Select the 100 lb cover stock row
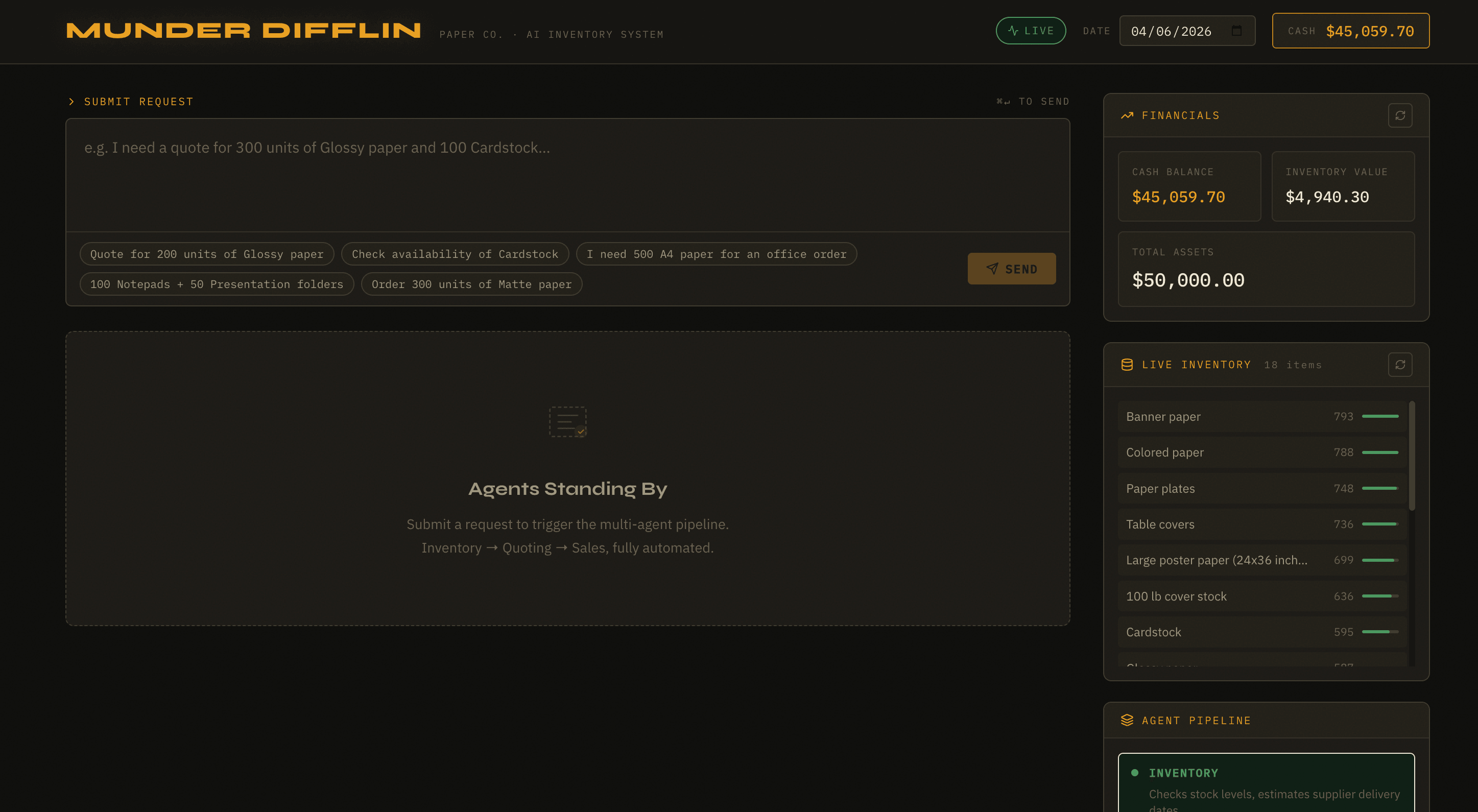 tap(1261, 595)
